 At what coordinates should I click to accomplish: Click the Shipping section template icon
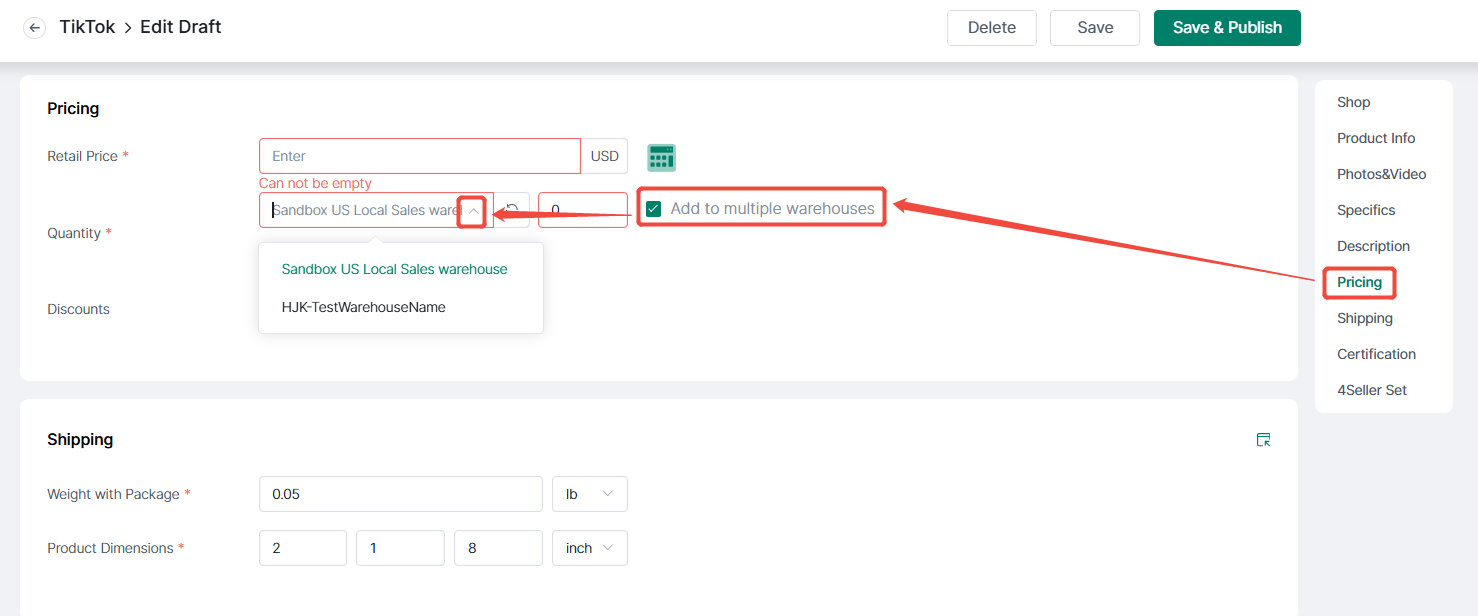point(1263,440)
